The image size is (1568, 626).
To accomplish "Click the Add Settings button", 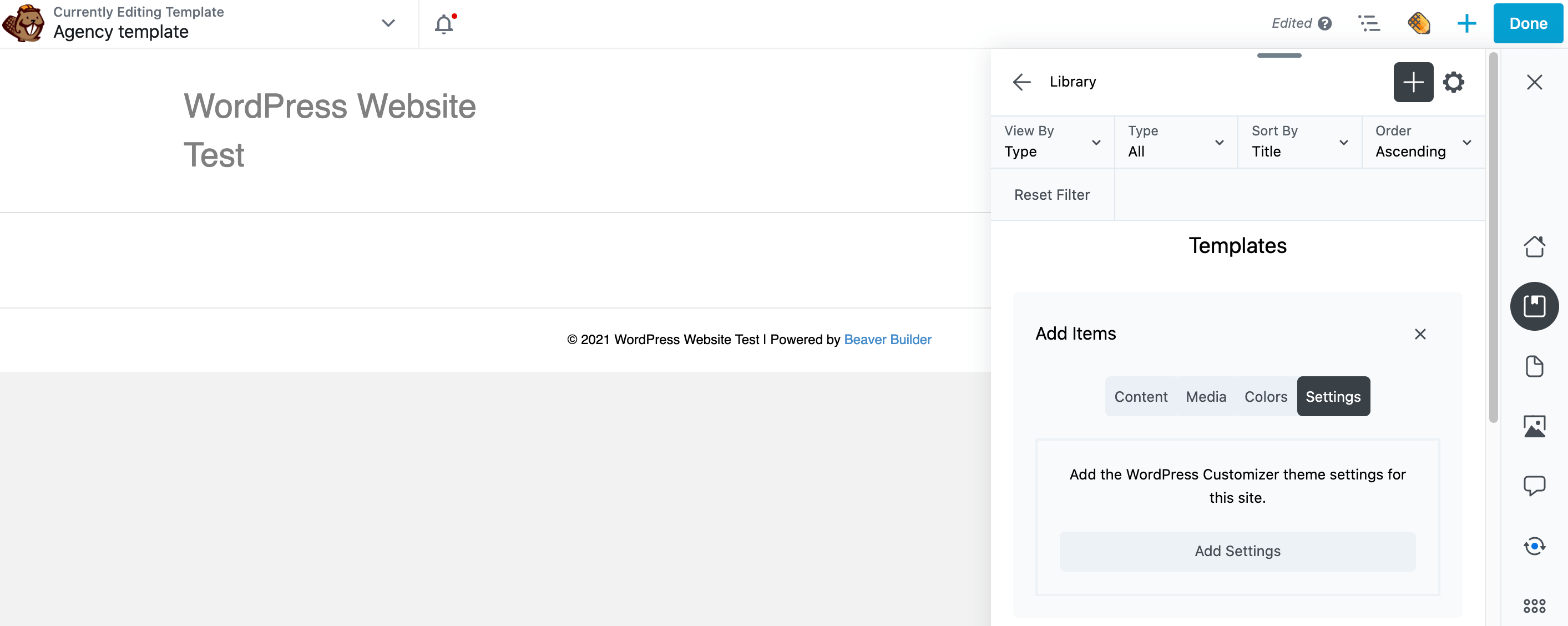I will 1237,551.
